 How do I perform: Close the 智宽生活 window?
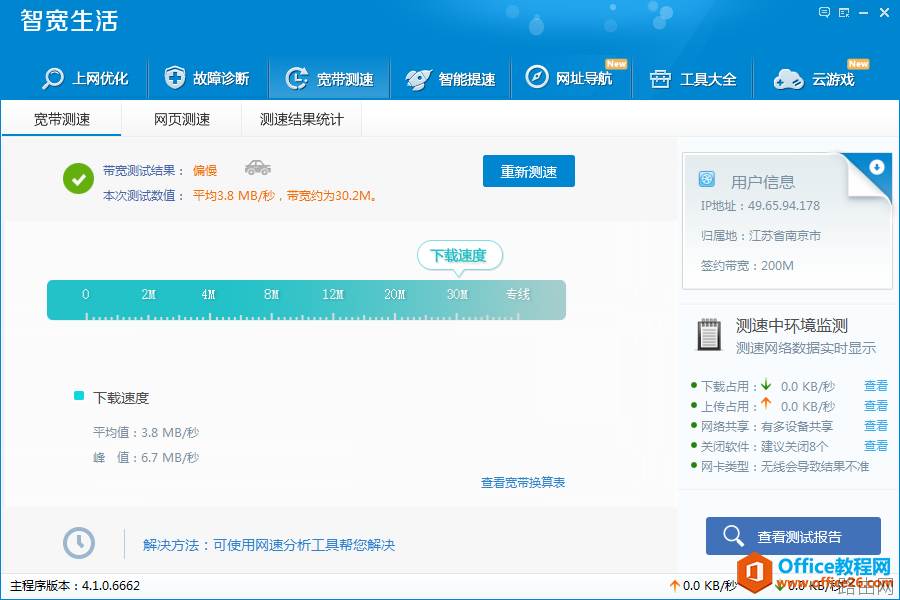point(885,13)
